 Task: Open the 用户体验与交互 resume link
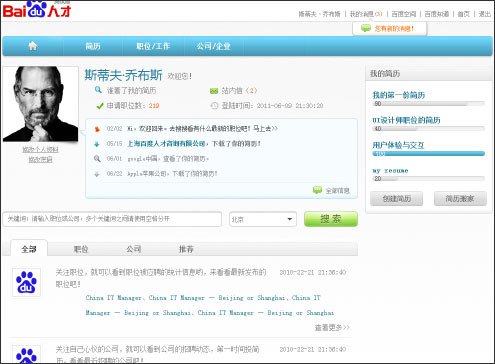(x=398, y=145)
